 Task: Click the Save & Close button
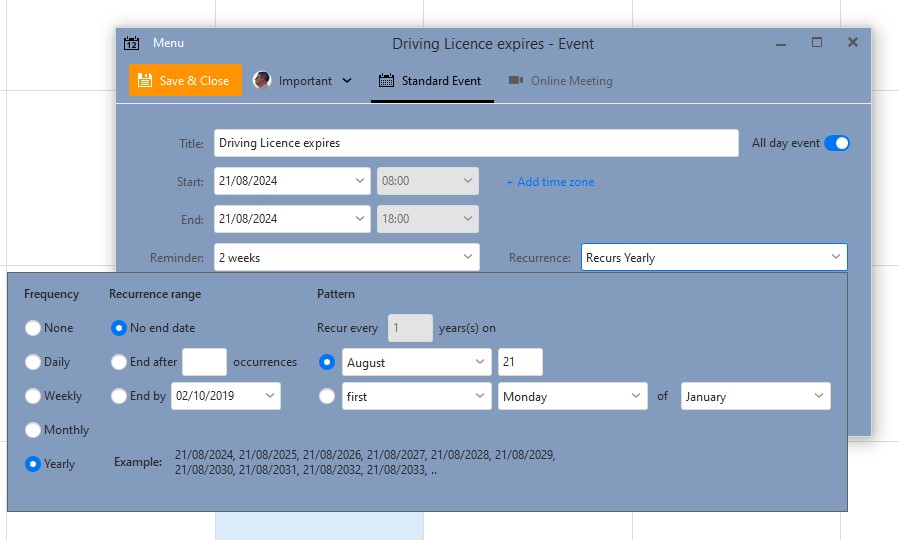(x=185, y=80)
